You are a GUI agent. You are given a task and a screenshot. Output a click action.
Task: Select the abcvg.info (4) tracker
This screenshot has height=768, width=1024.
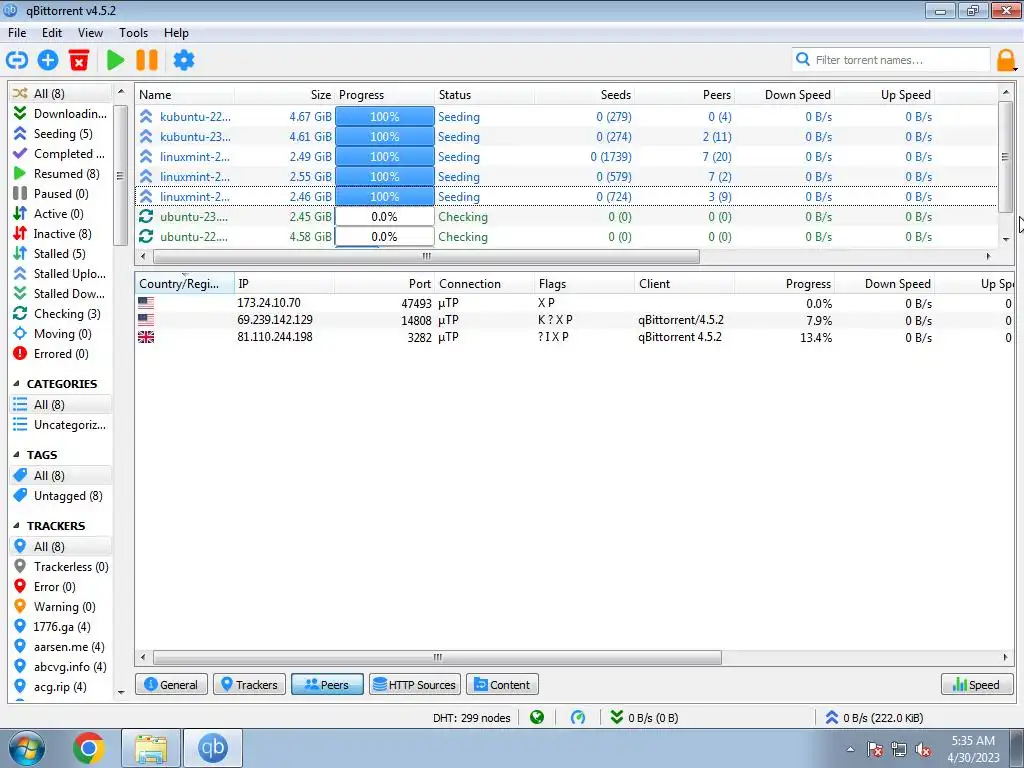(61, 667)
